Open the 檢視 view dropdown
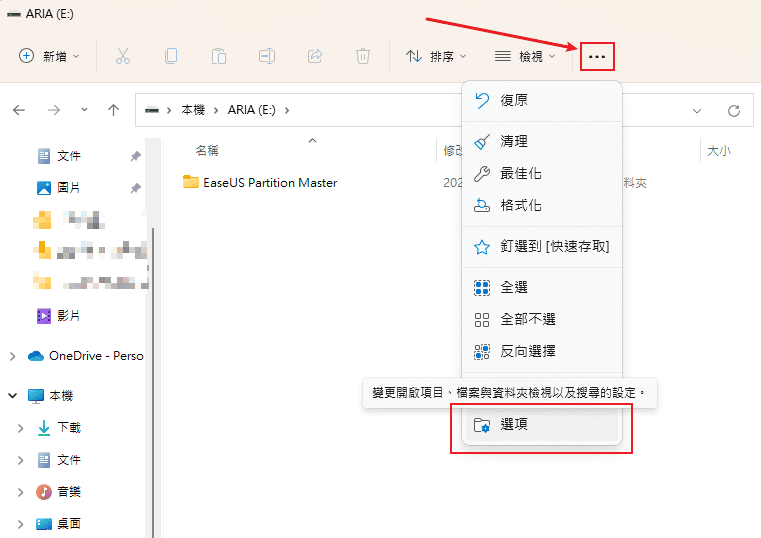Screen dimensions: 761x538 pos(525,57)
